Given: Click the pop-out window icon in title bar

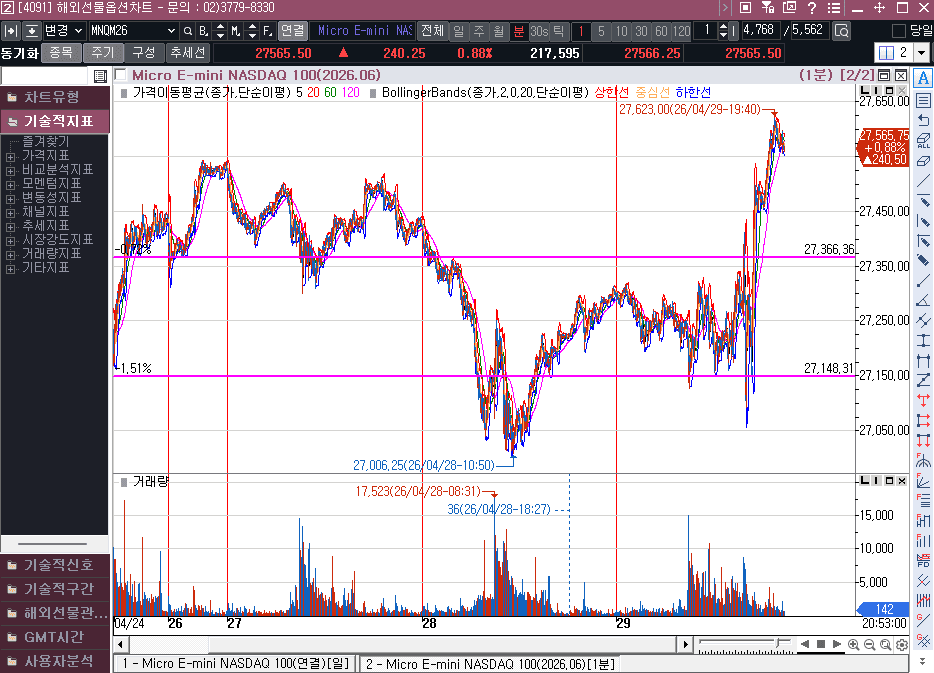Looking at the screenshot, I should [789, 8].
